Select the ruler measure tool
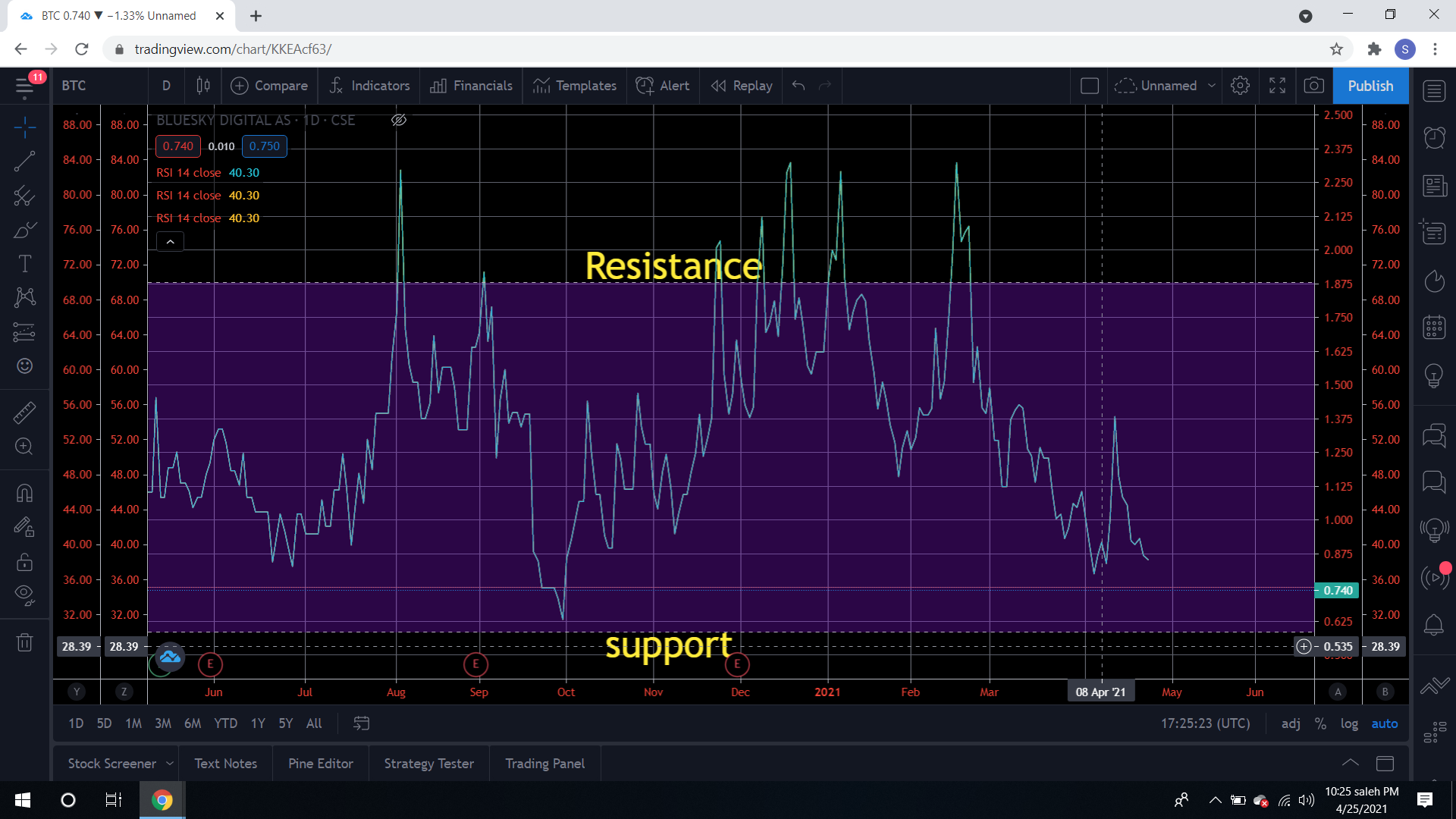This screenshot has width=1456, height=819. point(24,413)
